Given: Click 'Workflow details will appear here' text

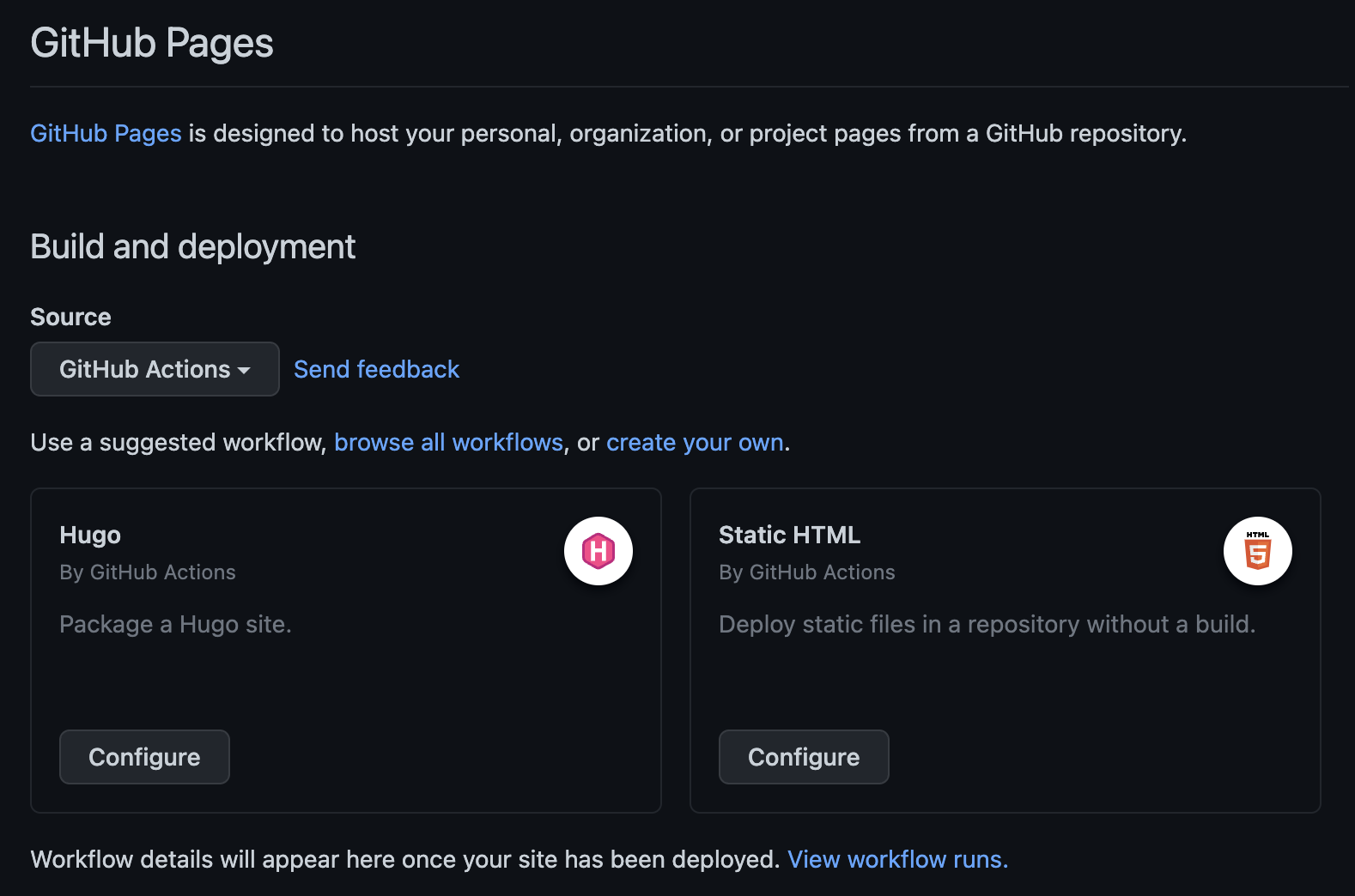Looking at the screenshot, I should (405, 859).
